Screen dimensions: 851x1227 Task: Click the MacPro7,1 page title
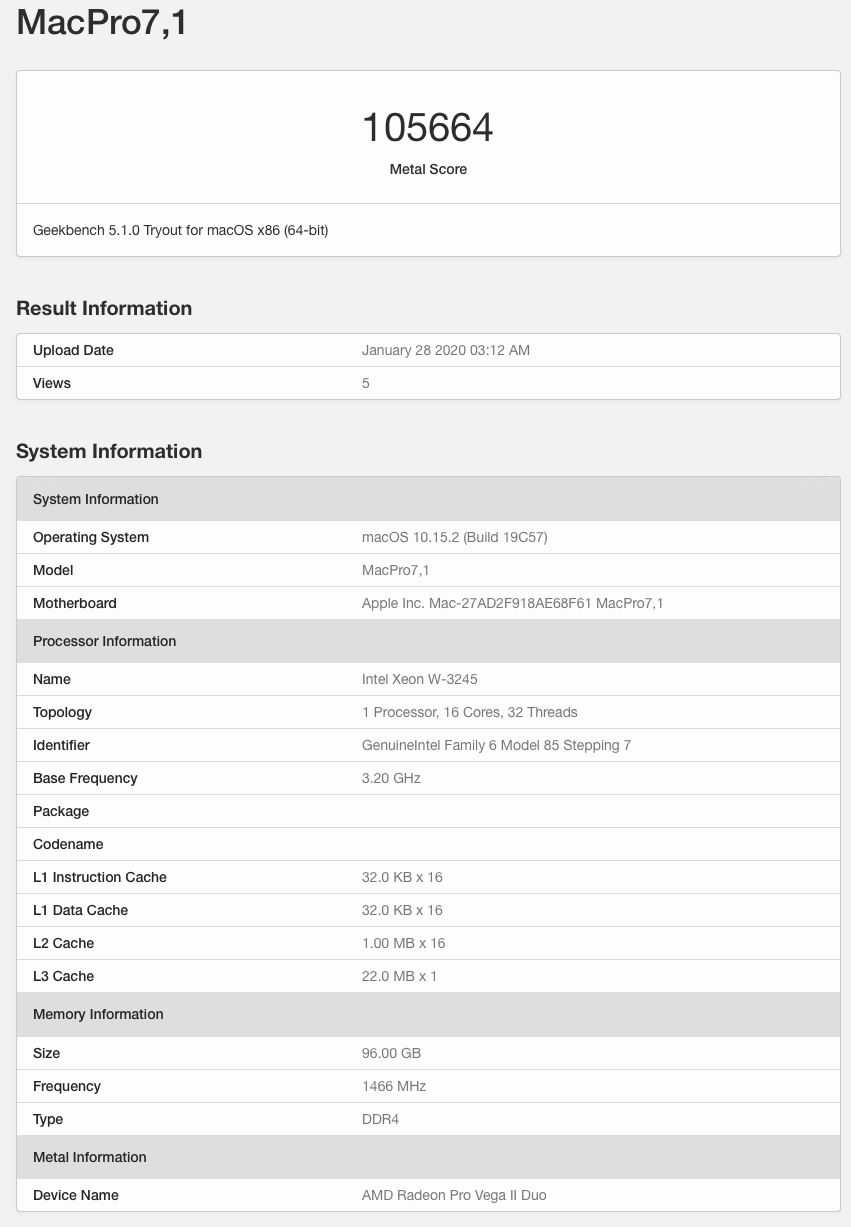102,22
